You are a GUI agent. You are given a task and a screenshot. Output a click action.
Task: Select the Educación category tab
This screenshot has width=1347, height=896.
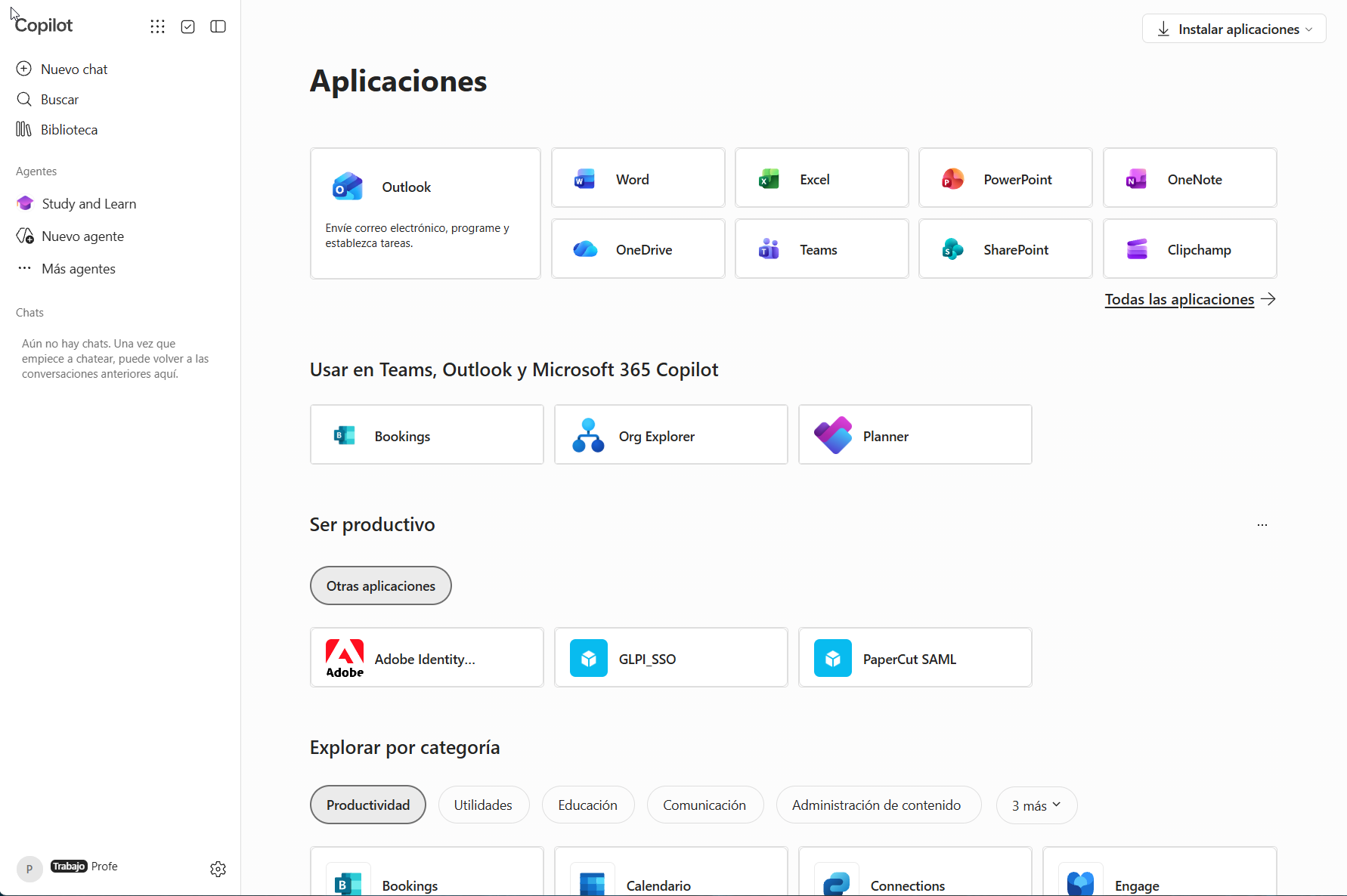(x=588, y=805)
